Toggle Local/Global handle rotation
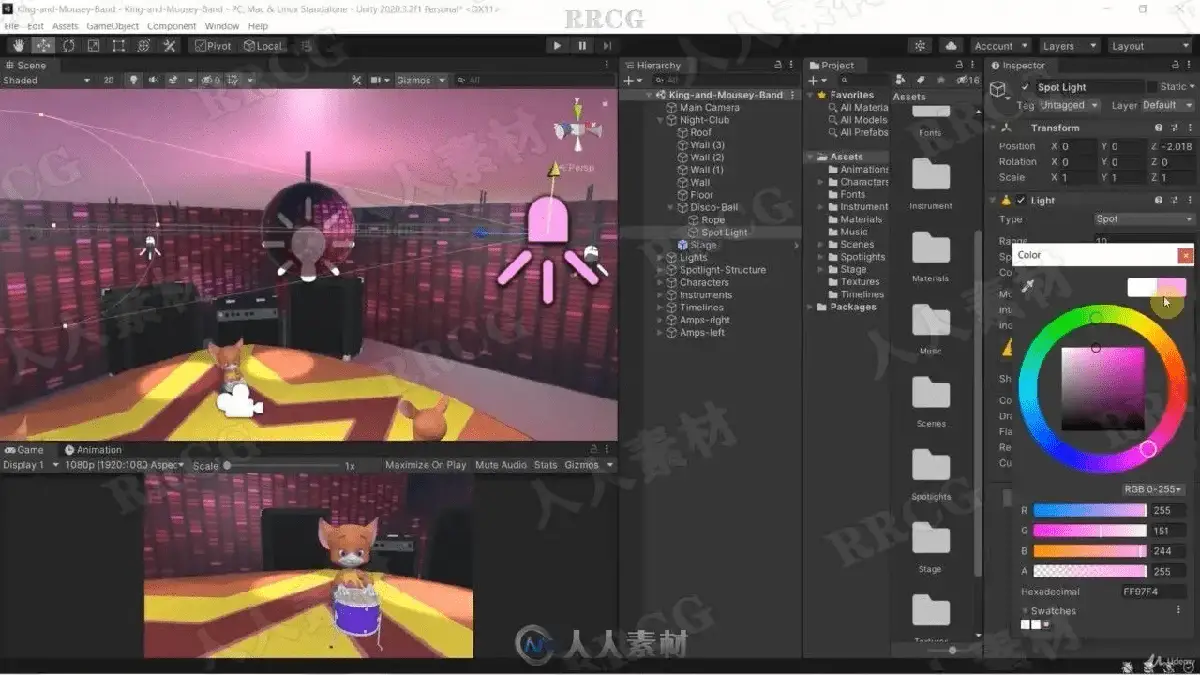 (263, 46)
